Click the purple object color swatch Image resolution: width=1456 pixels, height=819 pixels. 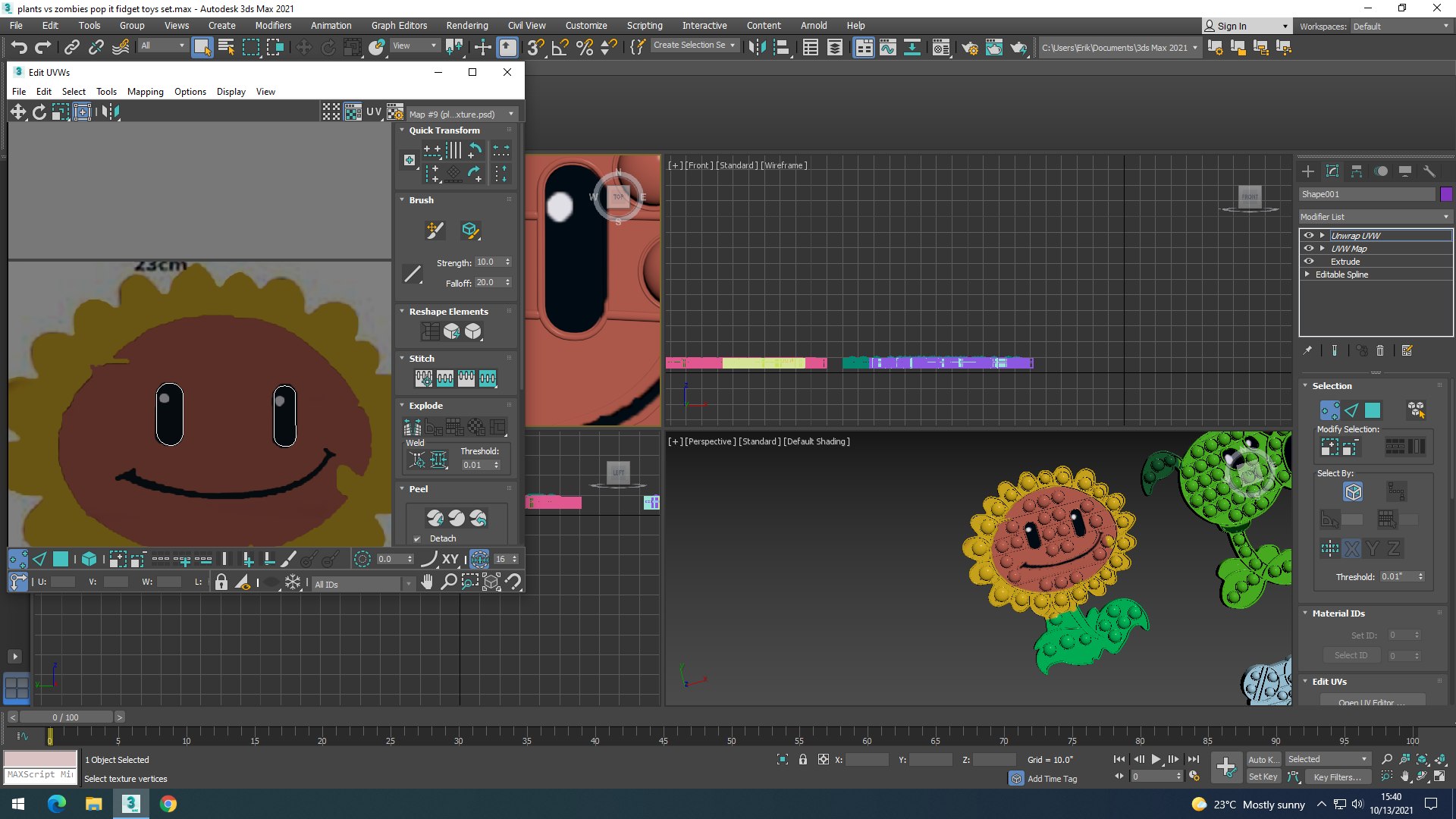coord(1446,194)
